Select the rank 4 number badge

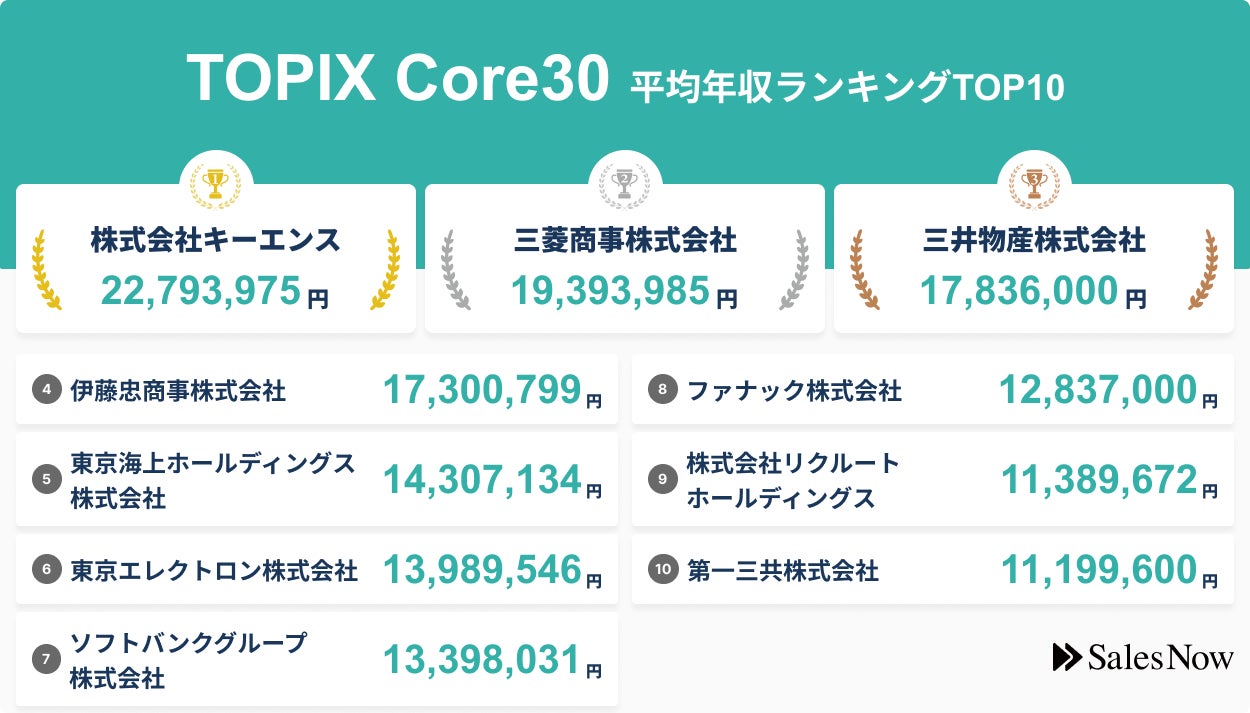[x=46, y=389]
